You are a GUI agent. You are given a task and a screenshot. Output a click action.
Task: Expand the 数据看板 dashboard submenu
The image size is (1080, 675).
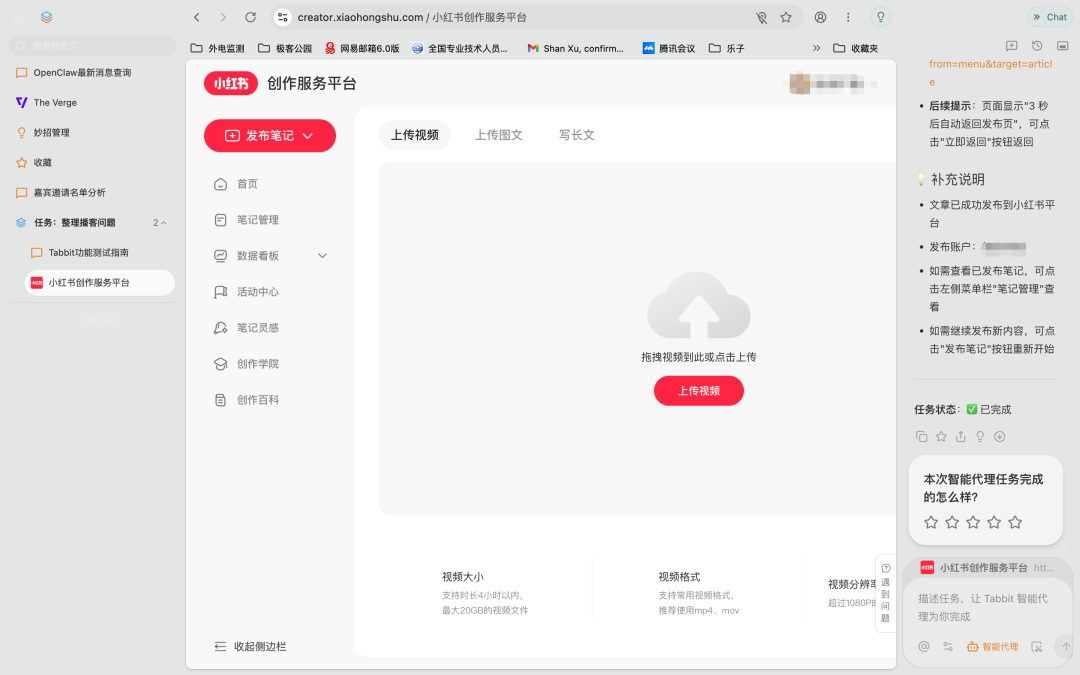pyautogui.click(x=322, y=255)
